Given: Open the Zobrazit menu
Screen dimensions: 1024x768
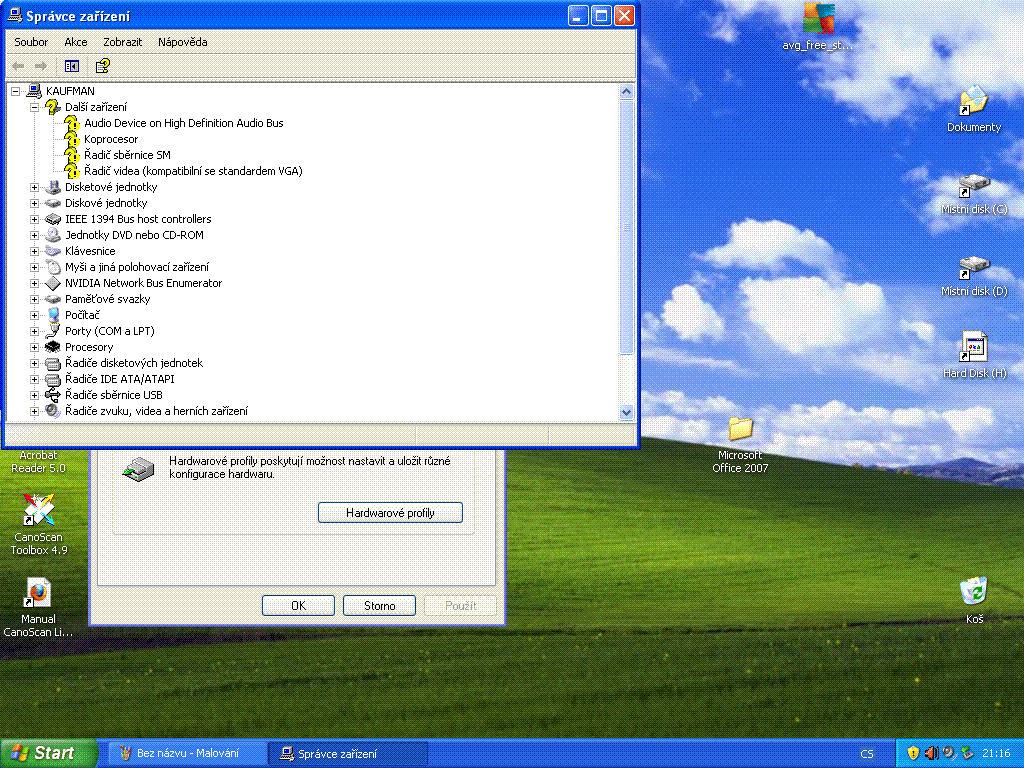Looking at the screenshot, I should coord(122,42).
